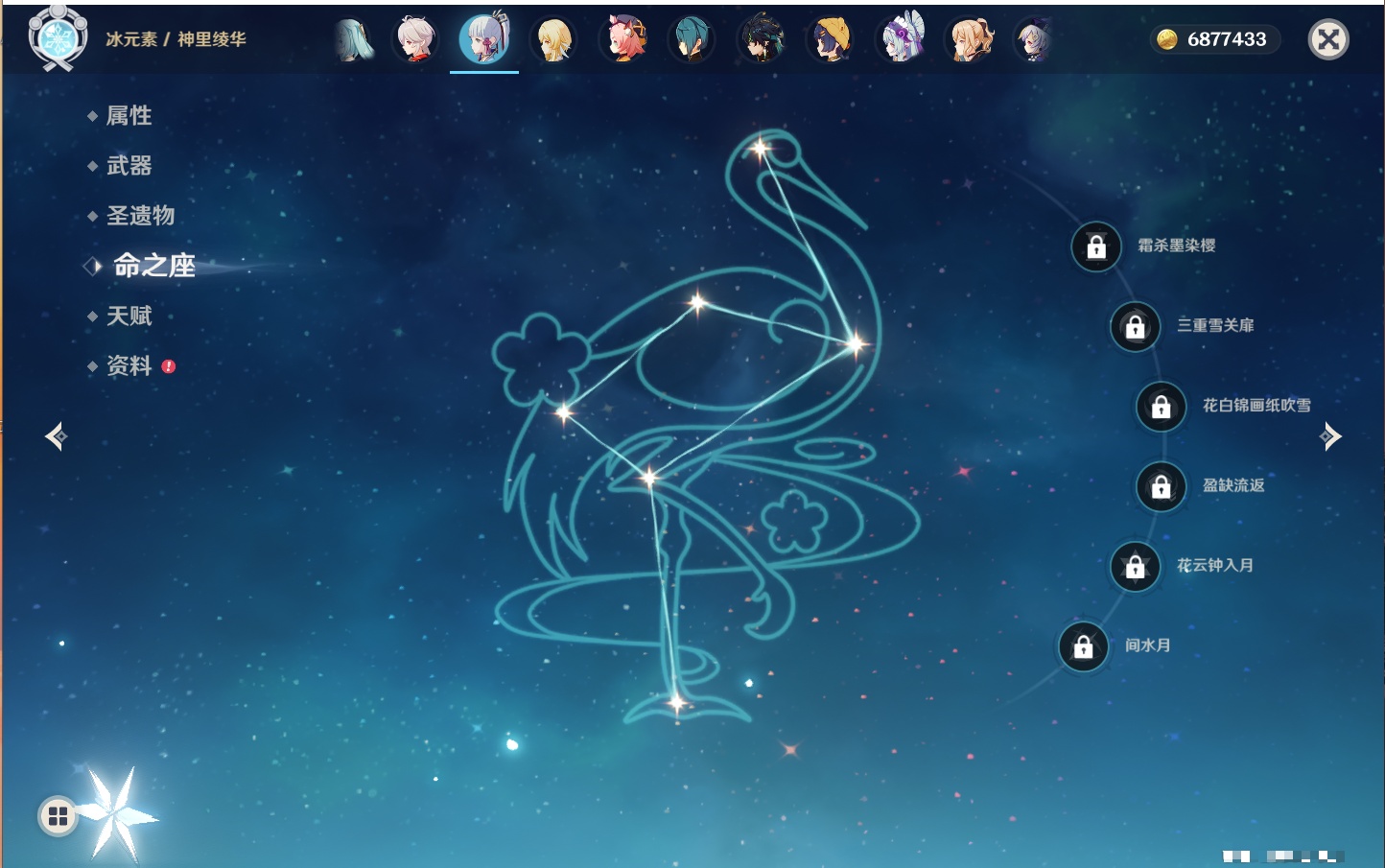Click the 花白锦画纸吹雪 lock icon

(1161, 407)
